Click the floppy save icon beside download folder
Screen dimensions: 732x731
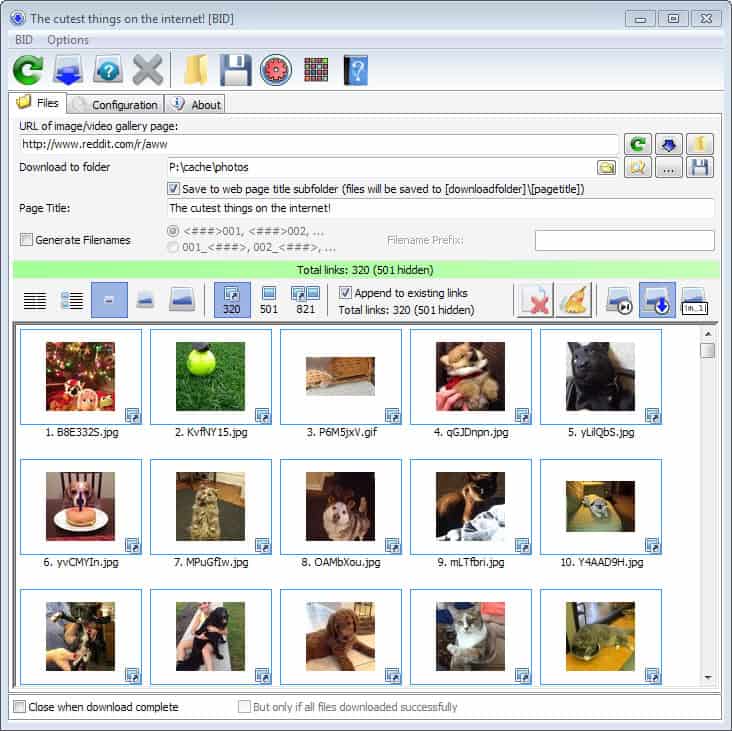pos(699,168)
